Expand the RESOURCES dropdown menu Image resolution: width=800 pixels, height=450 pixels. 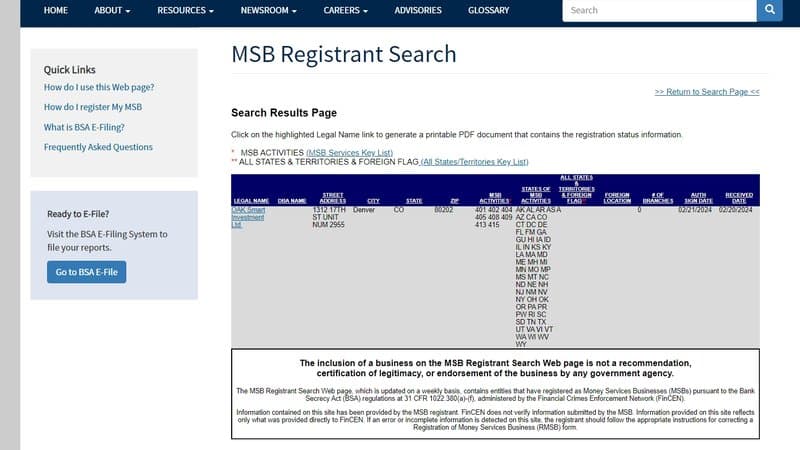(x=185, y=10)
